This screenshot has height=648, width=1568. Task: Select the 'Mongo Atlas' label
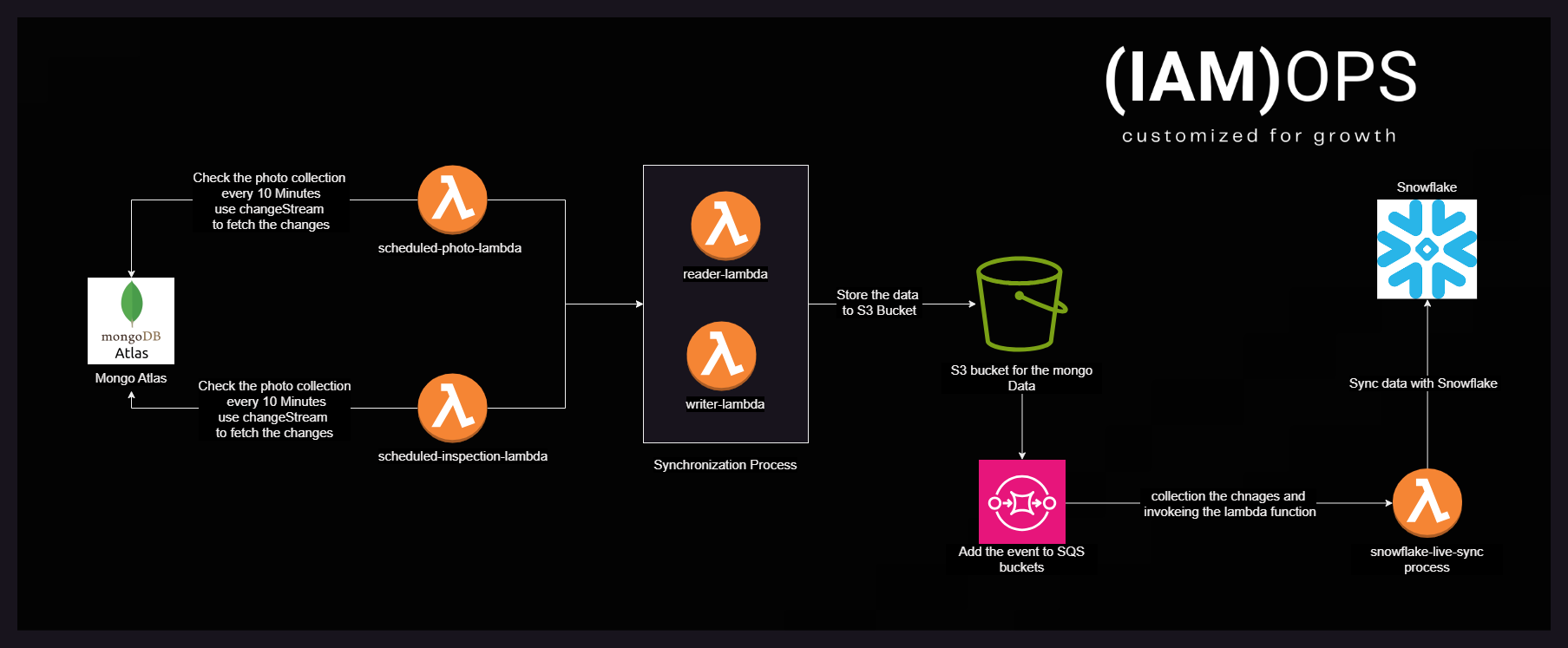(x=131, y=378)
